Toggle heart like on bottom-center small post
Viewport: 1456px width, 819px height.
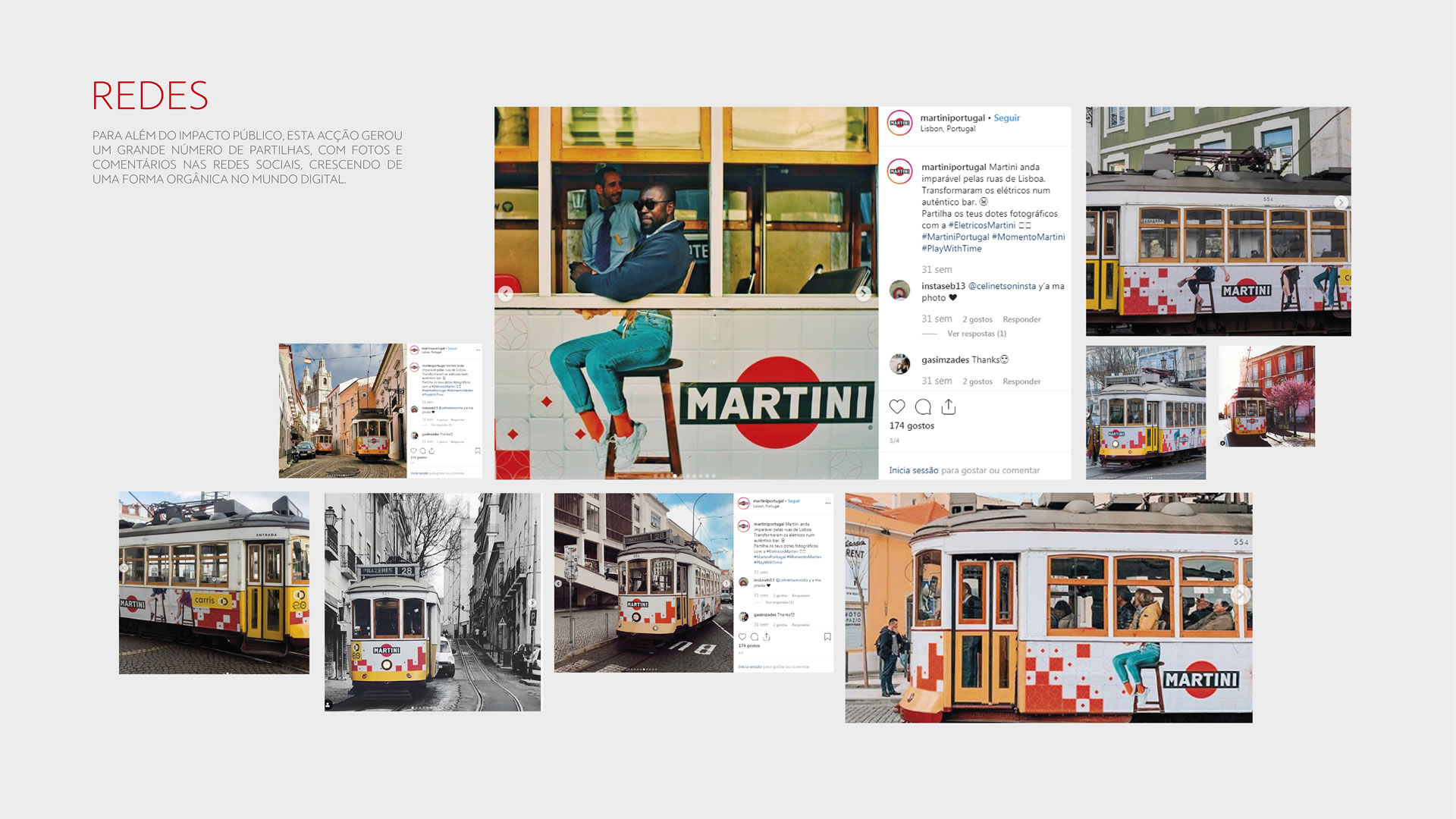[x=742, y=637]
